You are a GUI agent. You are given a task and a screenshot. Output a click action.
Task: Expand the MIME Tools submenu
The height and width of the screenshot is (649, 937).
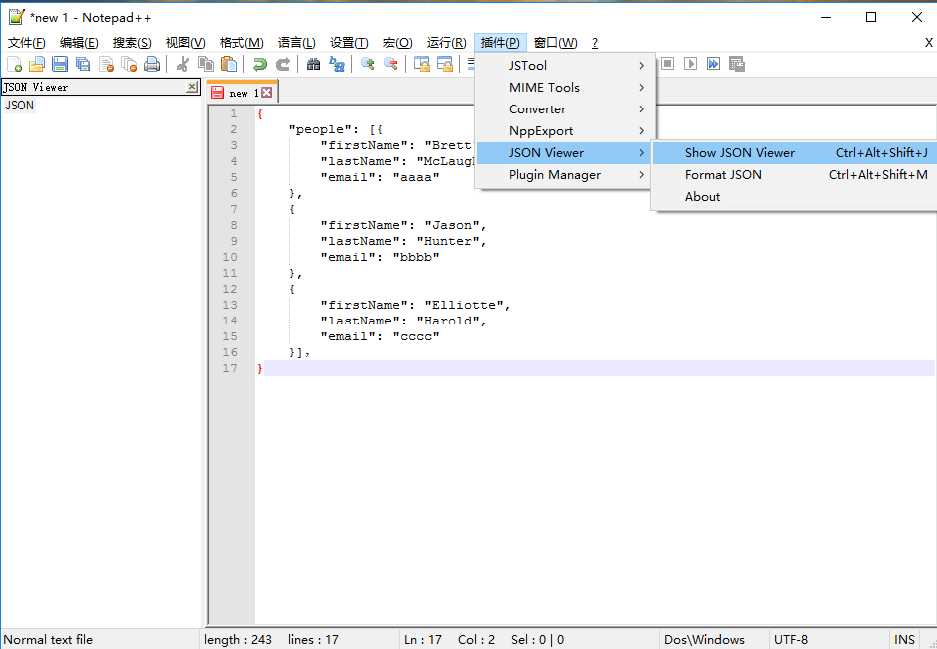click(x=565, y=87)
